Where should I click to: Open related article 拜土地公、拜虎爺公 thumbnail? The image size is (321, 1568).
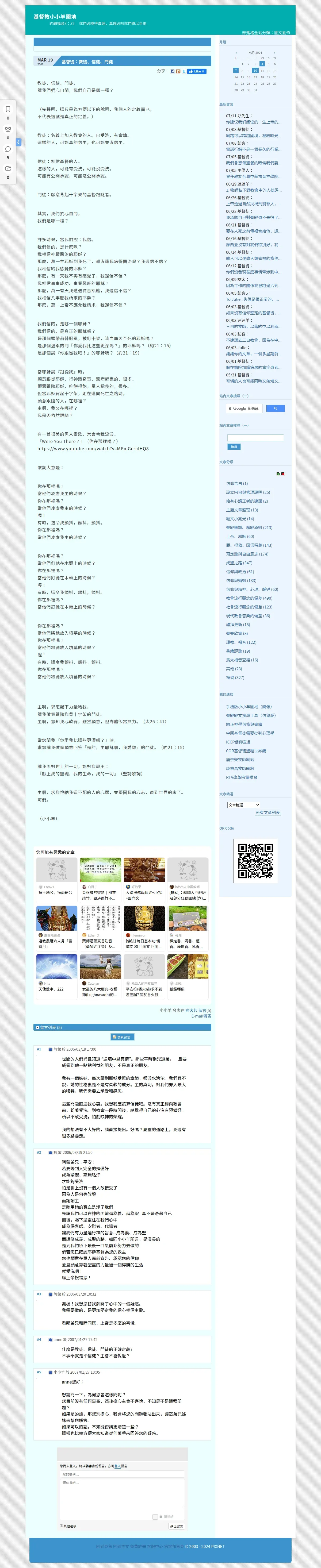(57, 870)
